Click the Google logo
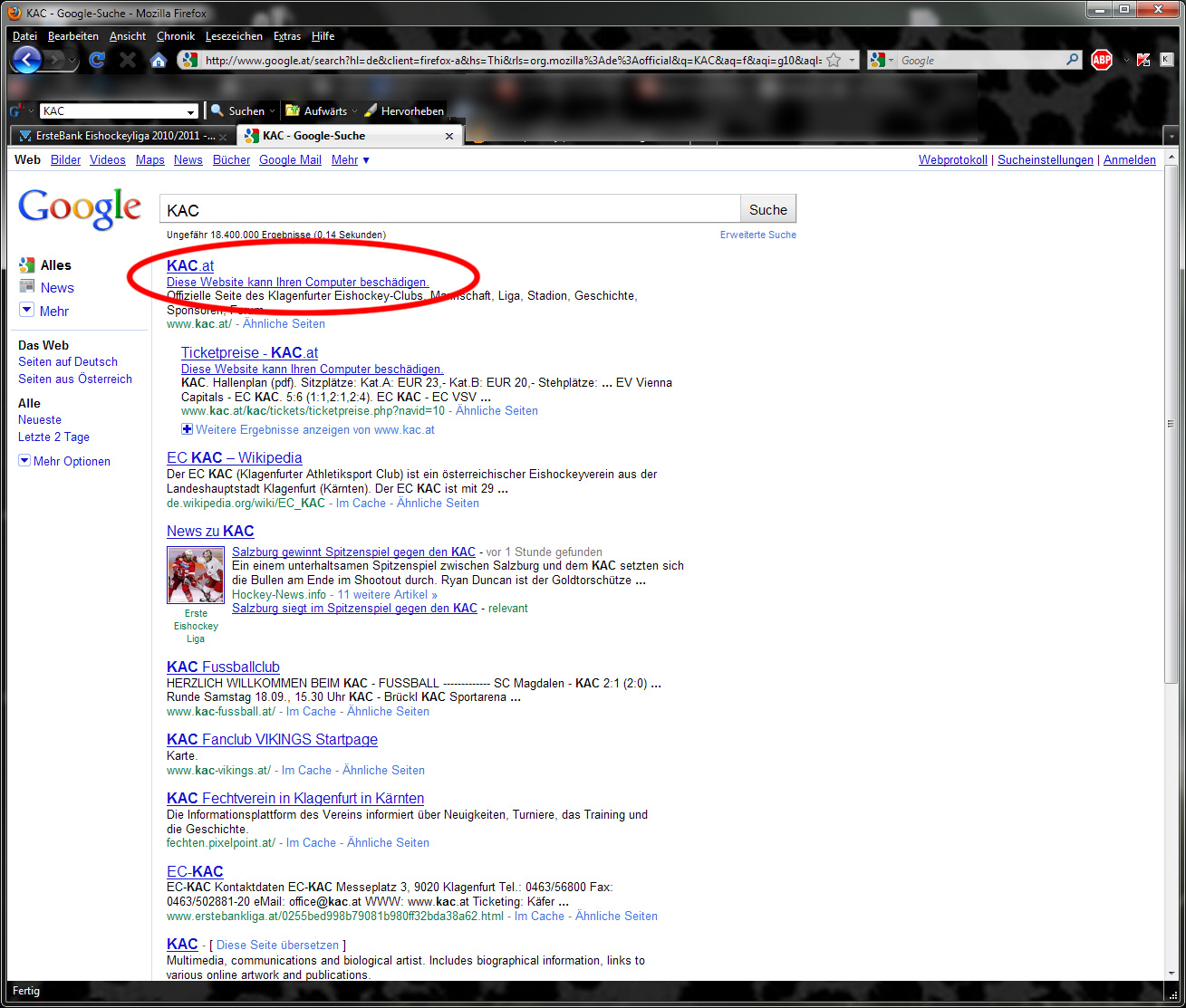The image size is (1186, 1008). coord(80,208)
